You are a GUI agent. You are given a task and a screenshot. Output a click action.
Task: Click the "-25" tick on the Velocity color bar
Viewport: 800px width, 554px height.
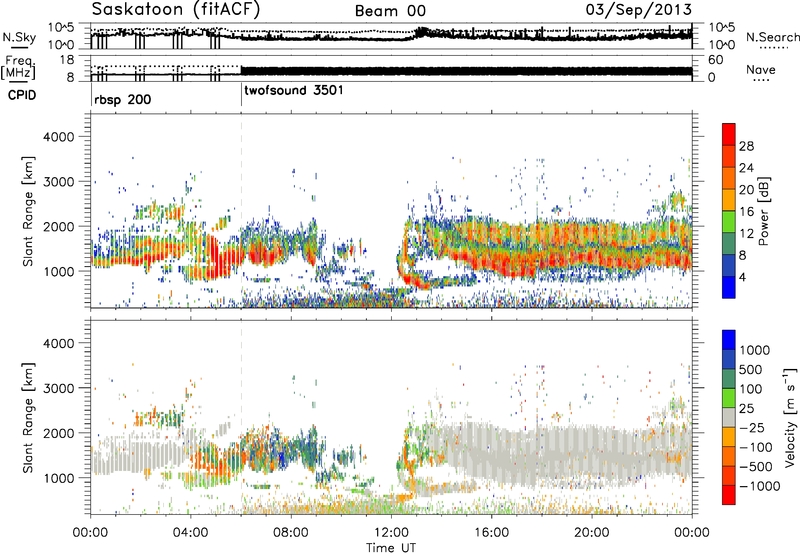click(751, 428)
